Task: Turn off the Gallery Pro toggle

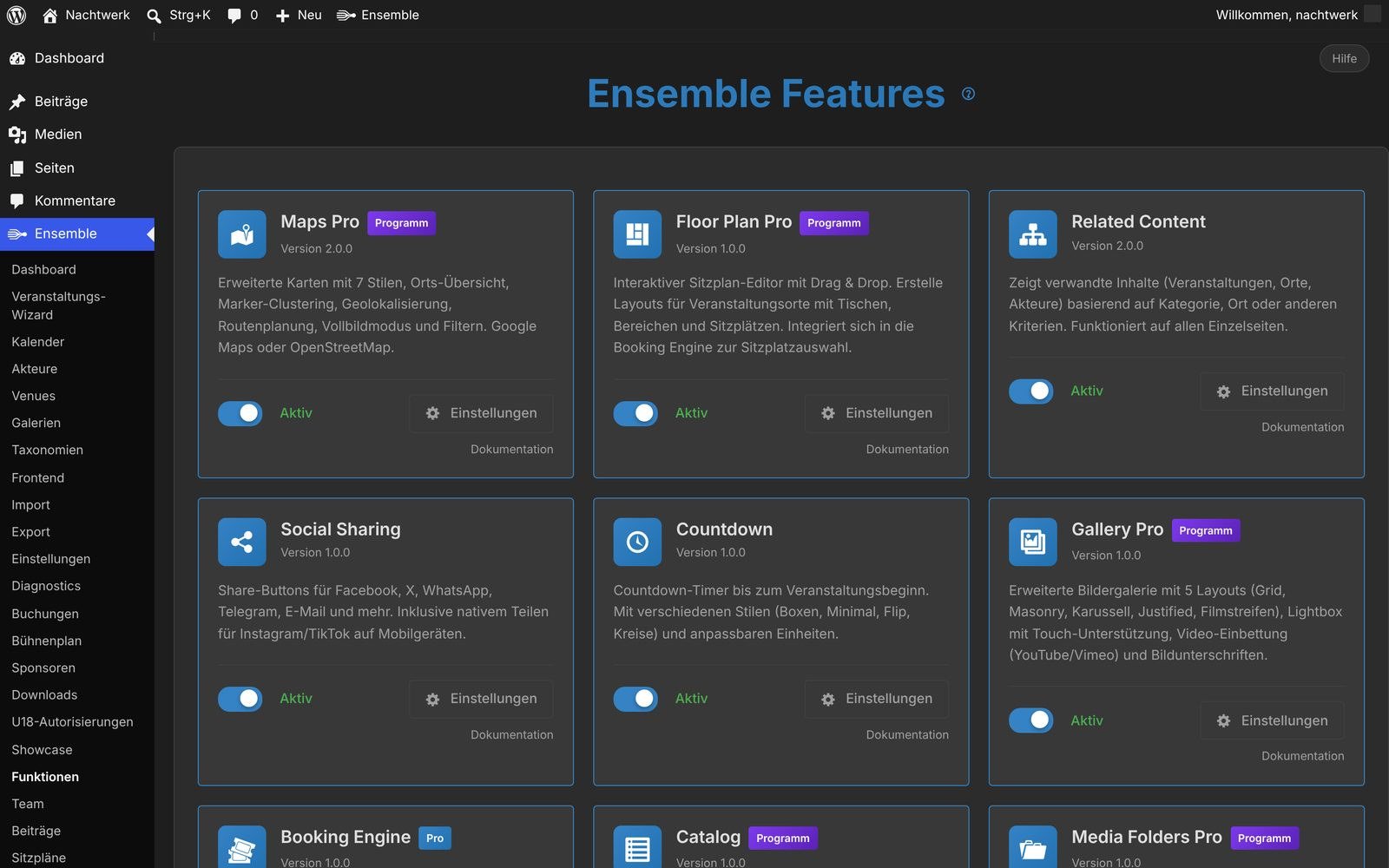Action: 1031,720
